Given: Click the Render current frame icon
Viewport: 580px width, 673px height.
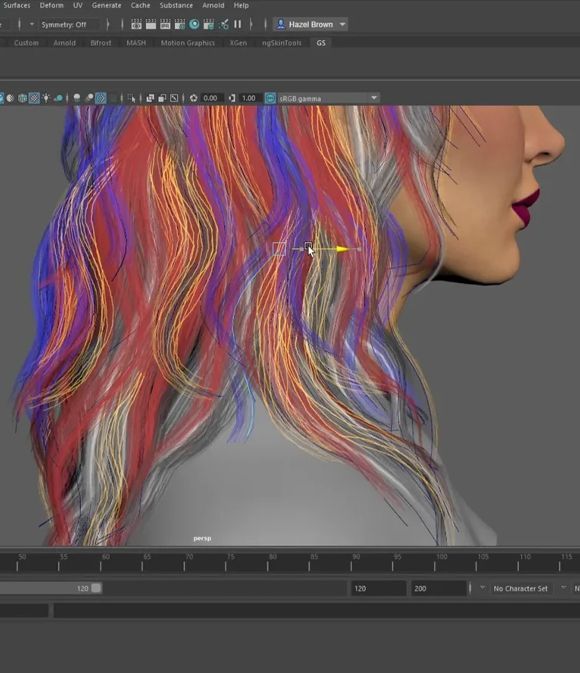Looking at the screenshot, I should [x=151, y=24].
